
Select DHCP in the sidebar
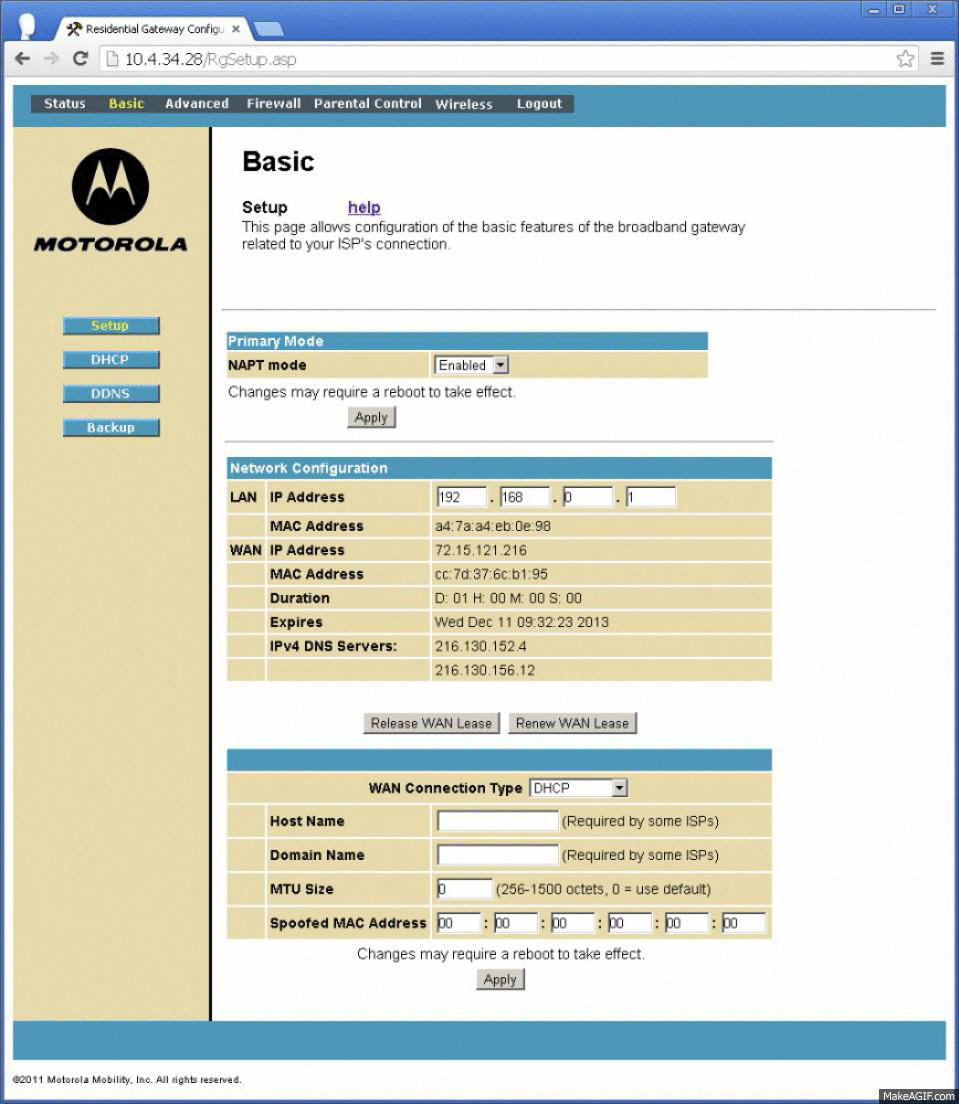pyautogui.click(x=110, y=360)
